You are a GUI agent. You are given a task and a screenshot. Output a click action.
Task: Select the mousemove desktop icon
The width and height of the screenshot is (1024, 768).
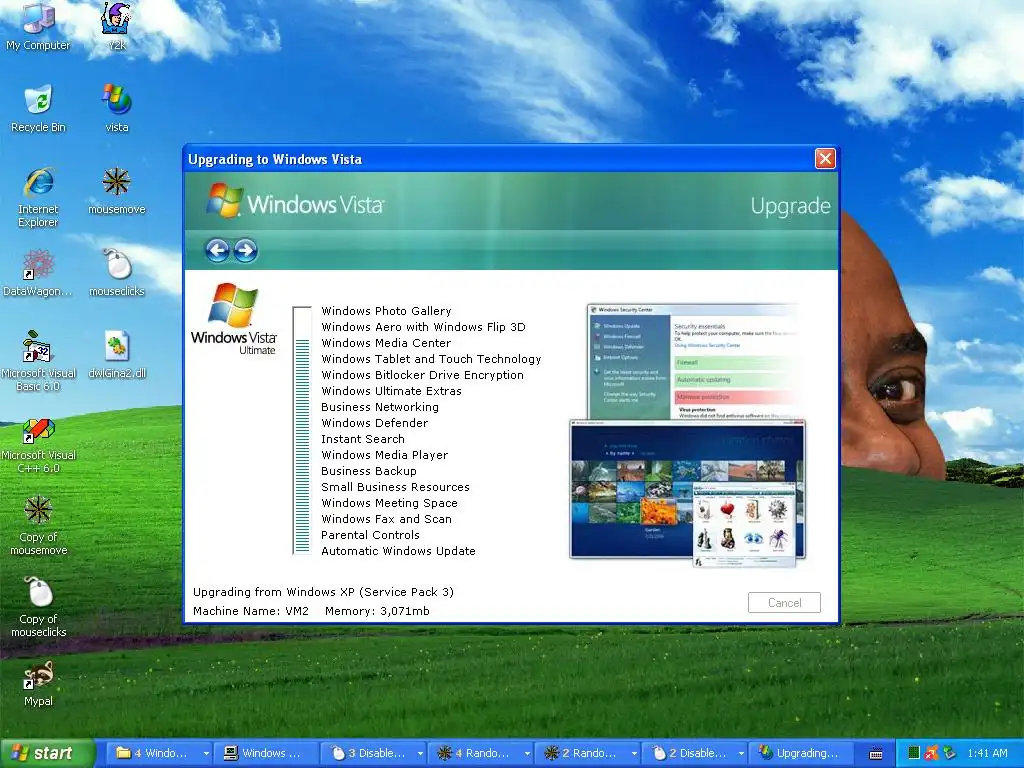[x=116, y=190]
